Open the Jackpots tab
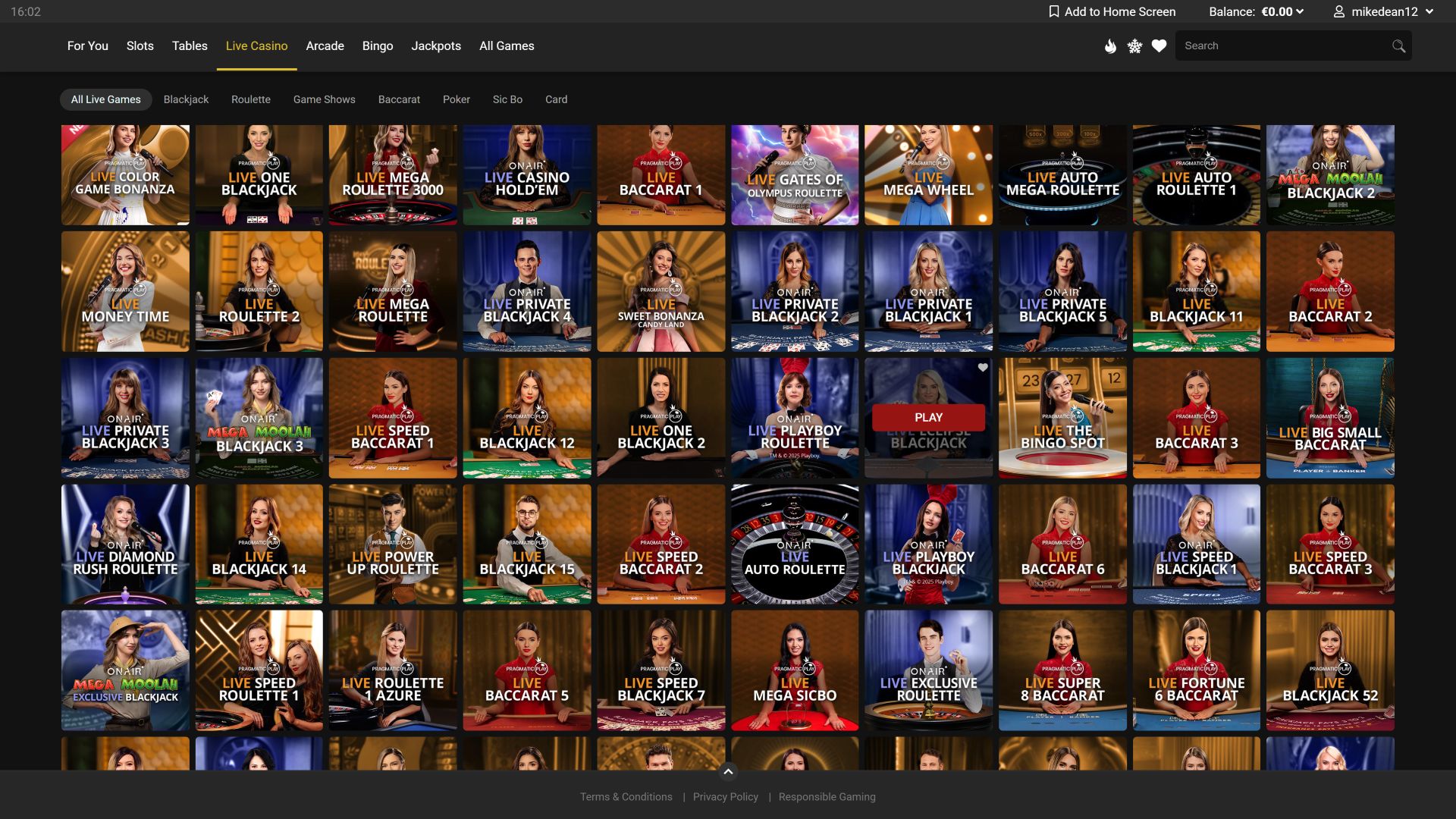1456x819 pixels. click(x=436, y=46)
